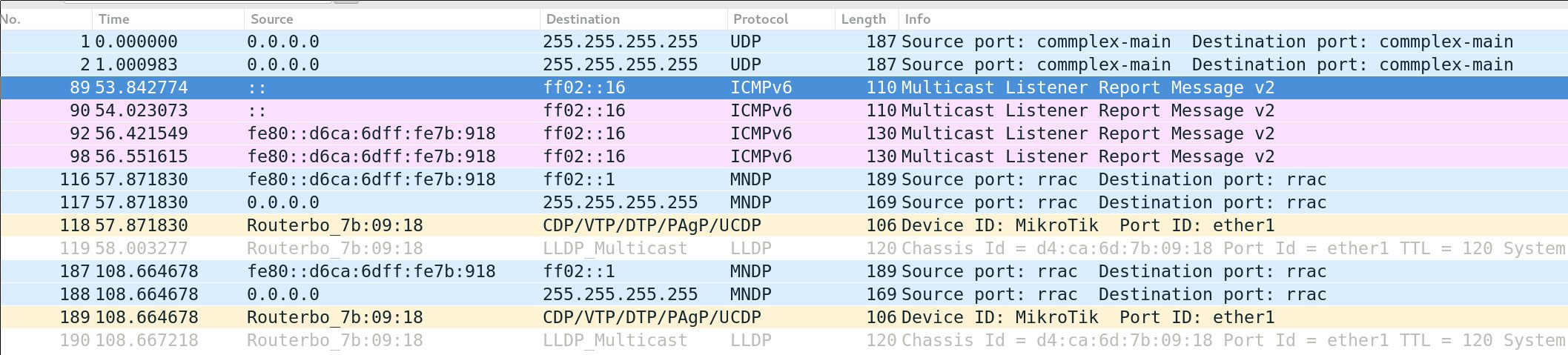Select packet 187 MNDP at 108.664678
The height and width of the screenshot is (355, 1568).
click(x=784, y=271)
